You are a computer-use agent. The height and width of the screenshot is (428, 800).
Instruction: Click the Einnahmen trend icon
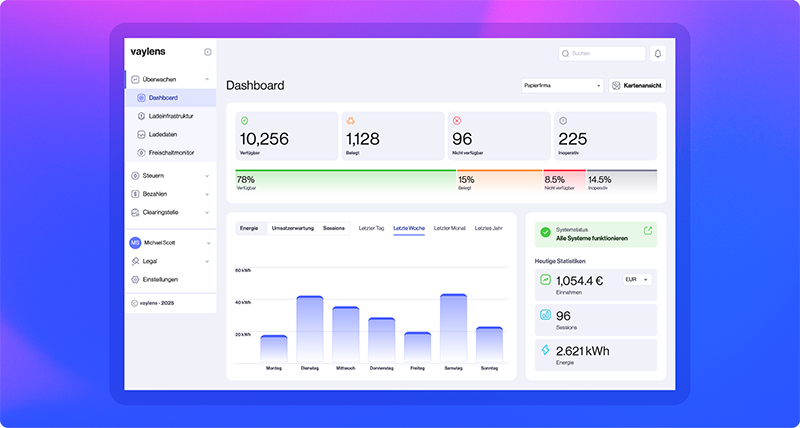coord(545,280)
